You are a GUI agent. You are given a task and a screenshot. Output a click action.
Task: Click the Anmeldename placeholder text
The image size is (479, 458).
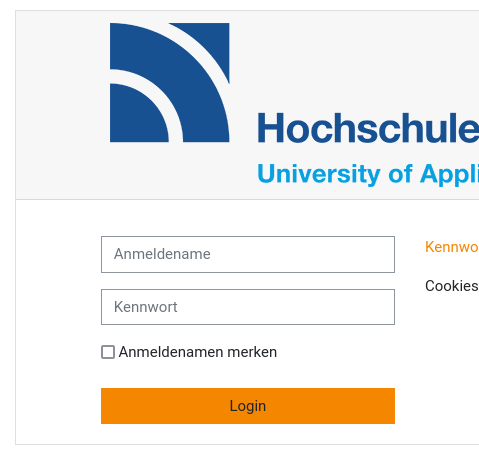pyautogui.click(x=162, y=254)
